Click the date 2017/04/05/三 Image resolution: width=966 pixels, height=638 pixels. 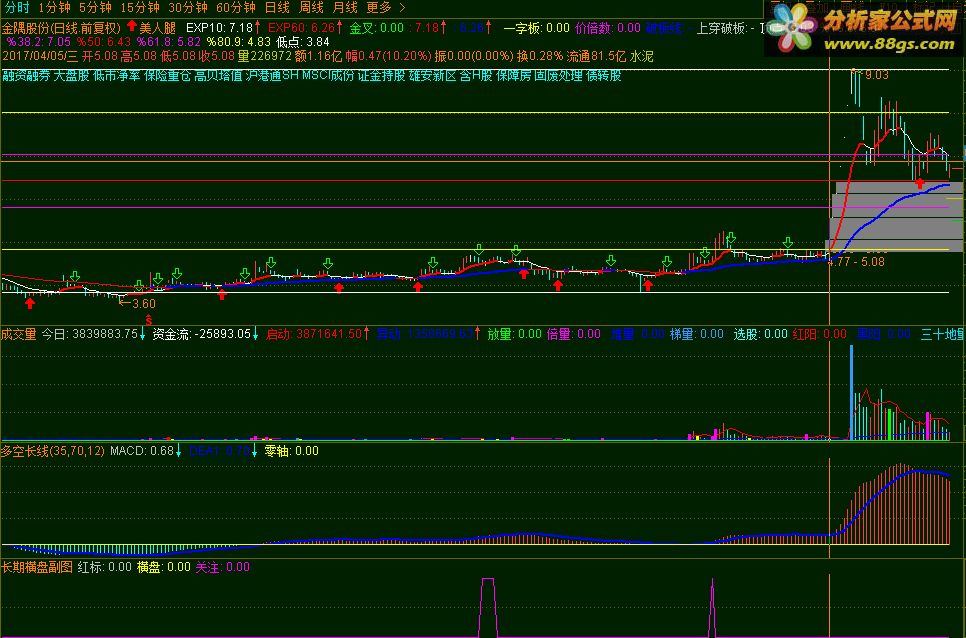click(40, 56)
